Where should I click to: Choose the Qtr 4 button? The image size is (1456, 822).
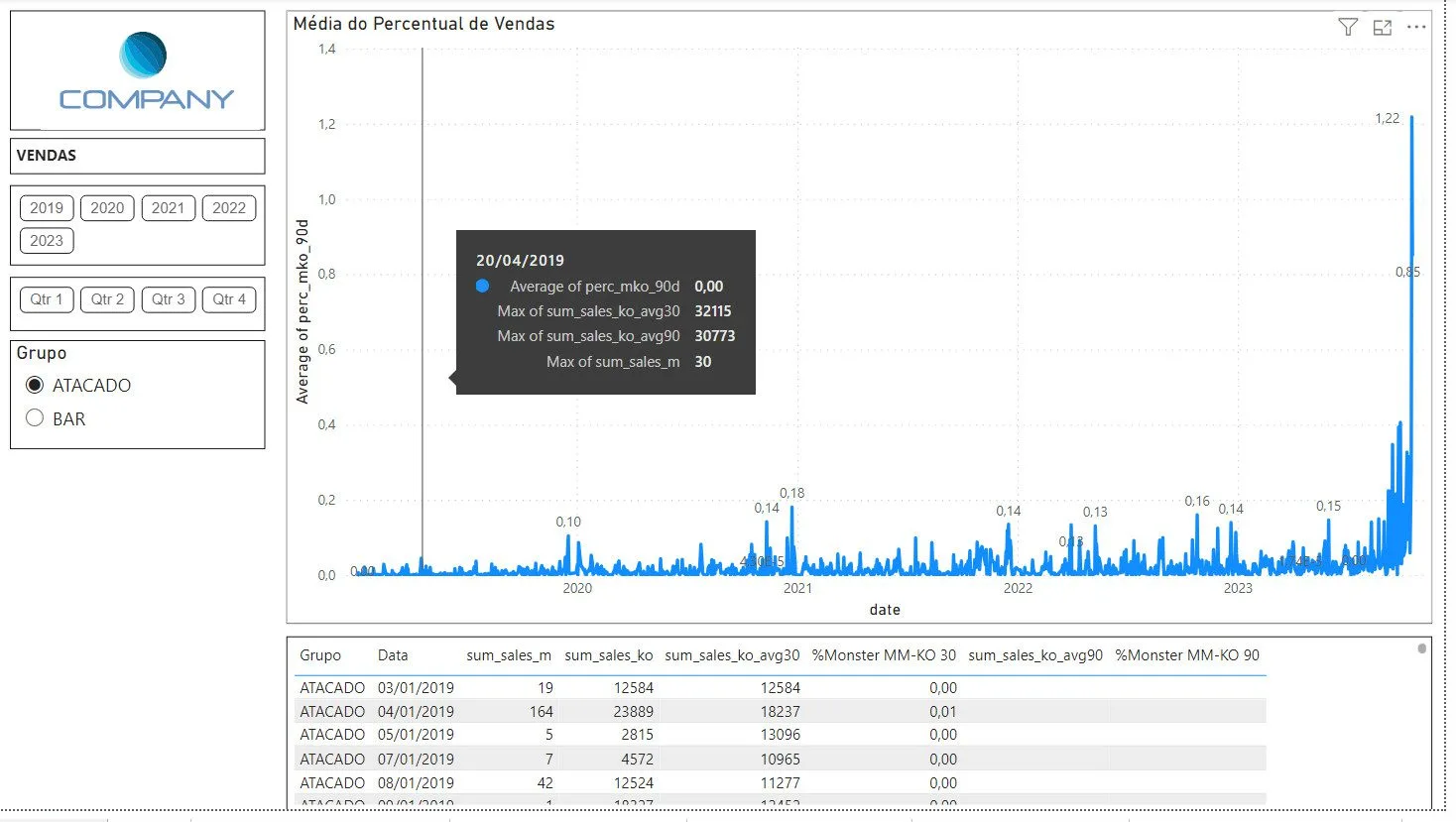click(229, 299)
